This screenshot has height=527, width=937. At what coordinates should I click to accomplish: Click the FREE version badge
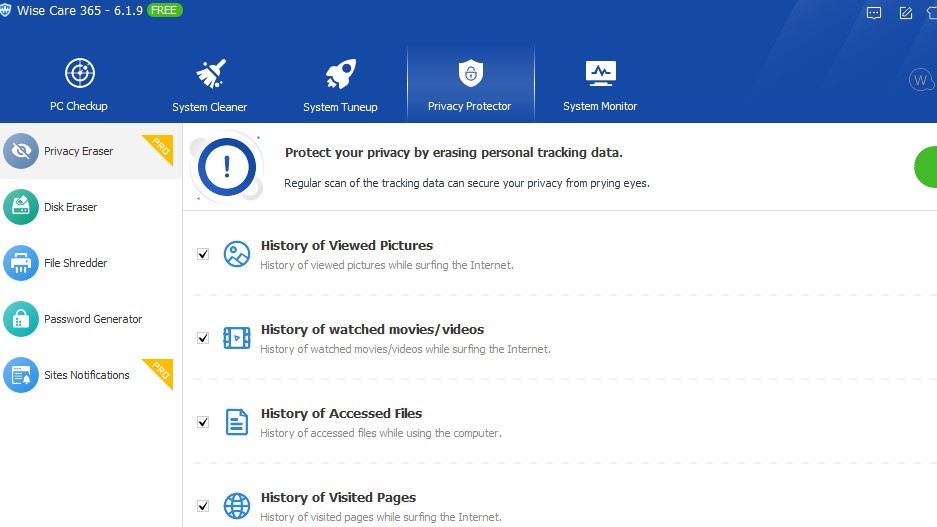coord(164,10)
